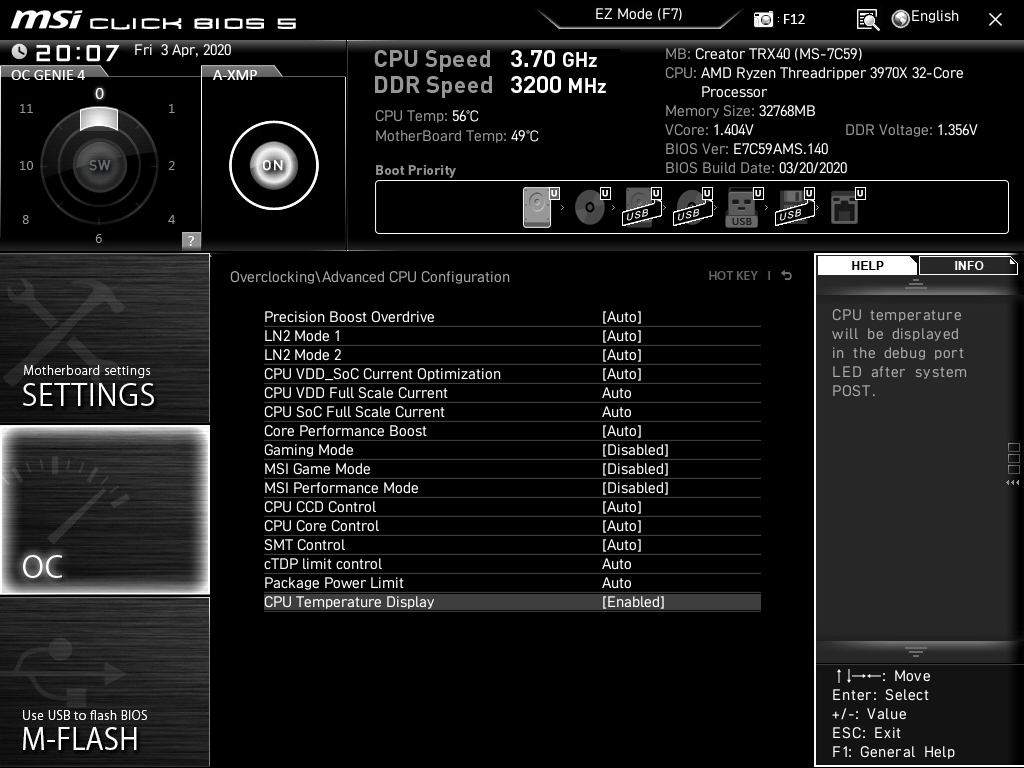
Task: Click the globe language icon
Action: tap(901, 19)
